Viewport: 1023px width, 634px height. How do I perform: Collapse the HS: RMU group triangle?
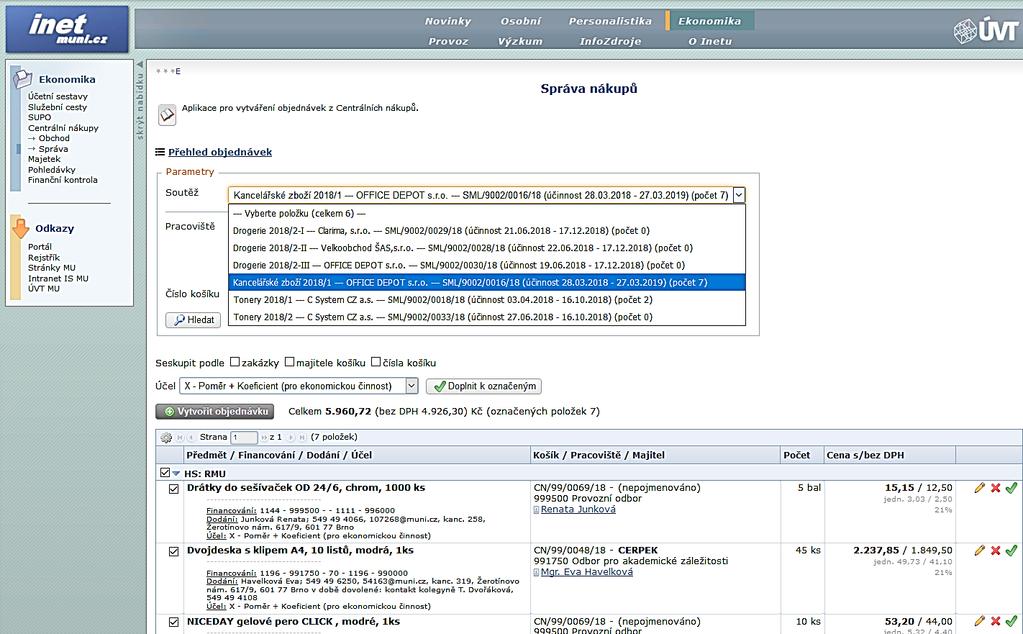click(x=176, y=474)
